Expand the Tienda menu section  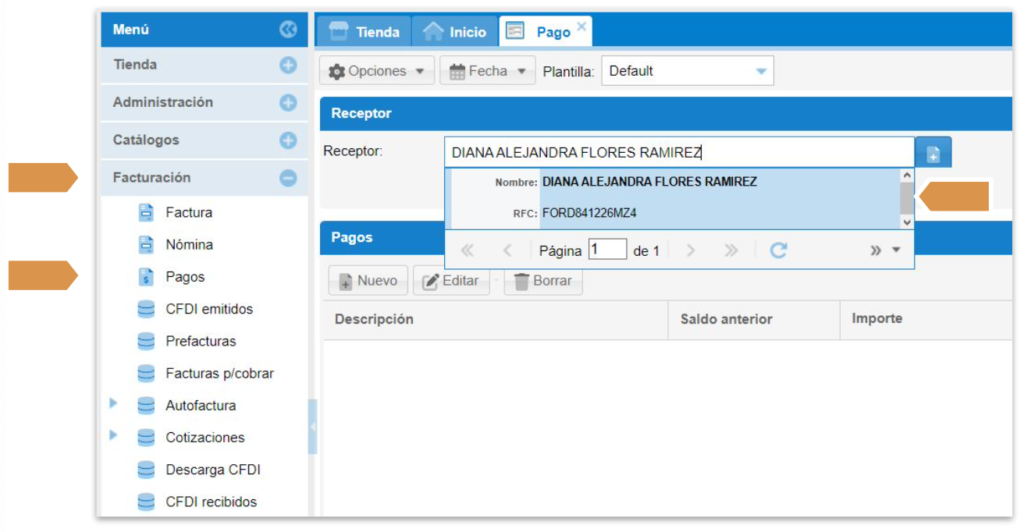point(288,65)
